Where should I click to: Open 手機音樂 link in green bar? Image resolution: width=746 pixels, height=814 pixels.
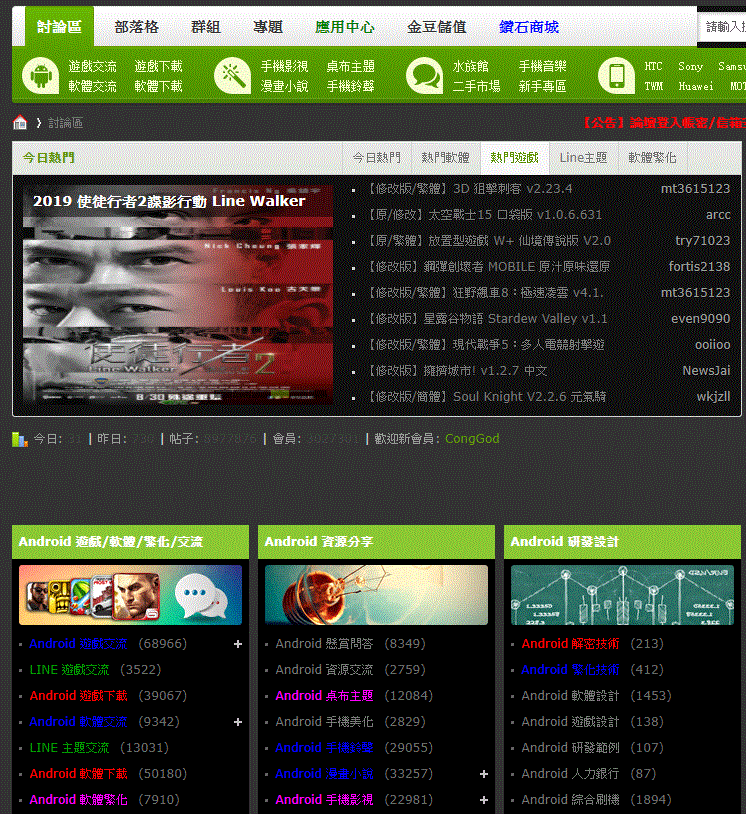(542, 66)
